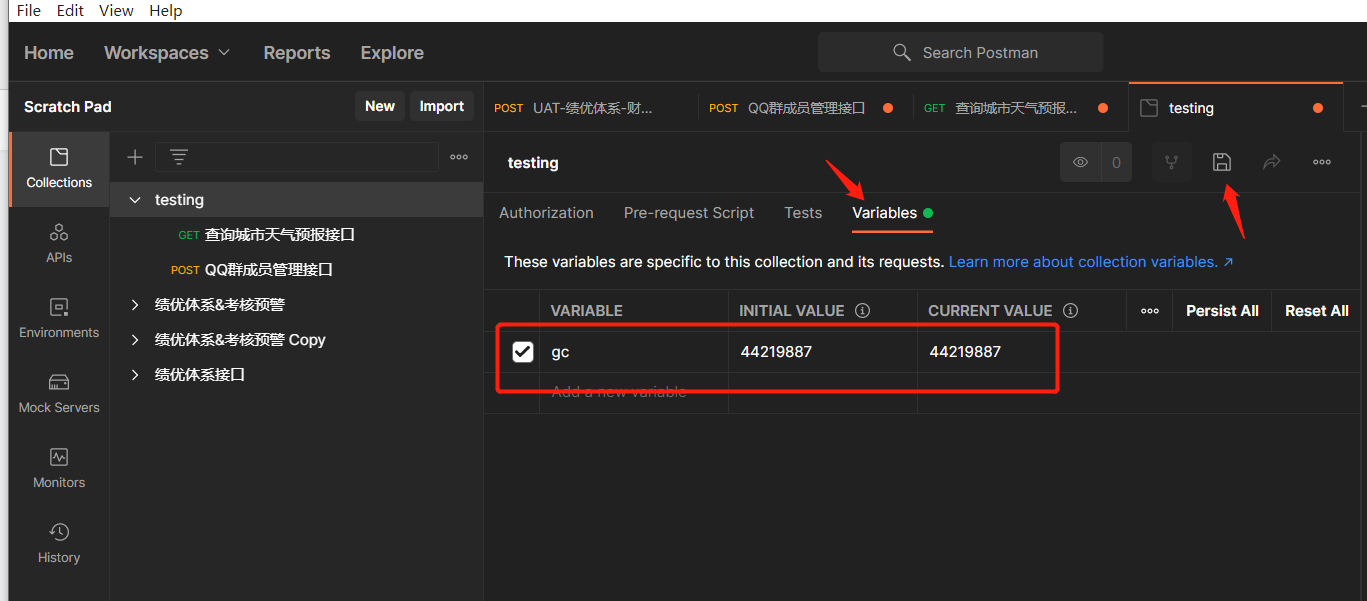1367x601 pixels.
Task: Open the Environments sidebar panel
Action: (x=59, y=319)
